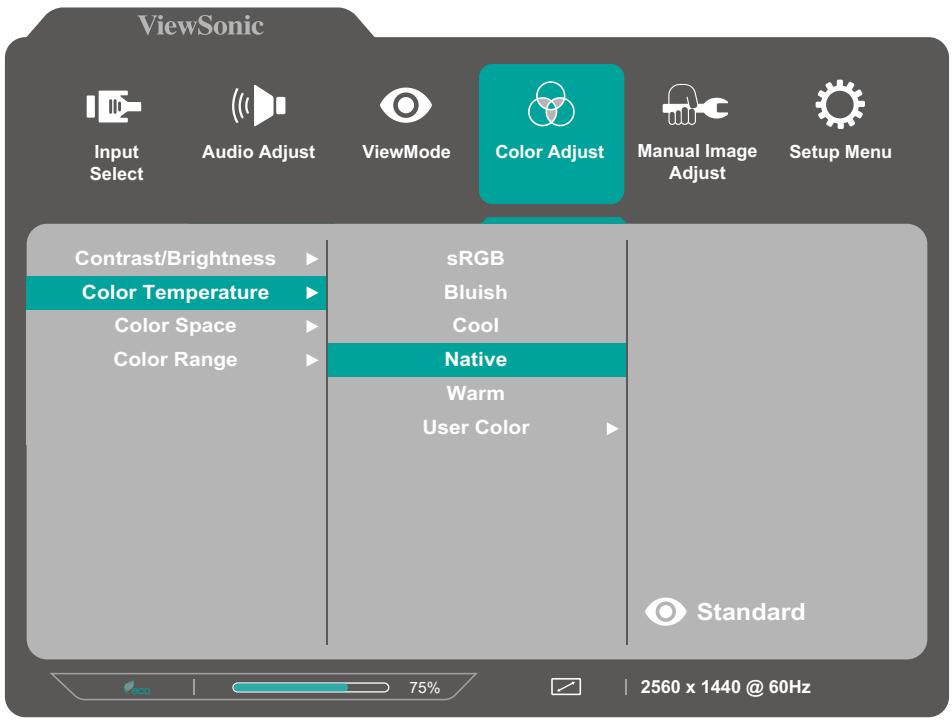The image size is (952, 720).
Task: Open the Setup Menu gear icon
Action: (x=840, y=104)
